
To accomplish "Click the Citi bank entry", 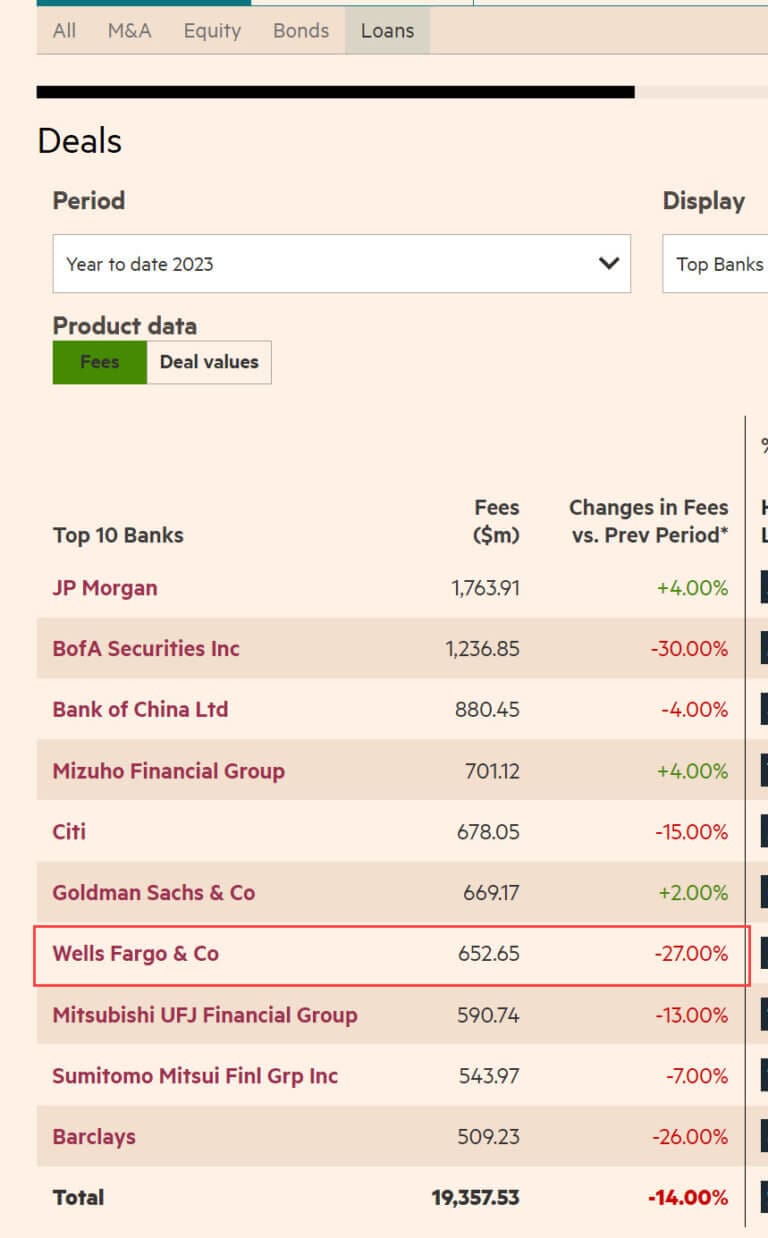I will [x=68, y=831].
